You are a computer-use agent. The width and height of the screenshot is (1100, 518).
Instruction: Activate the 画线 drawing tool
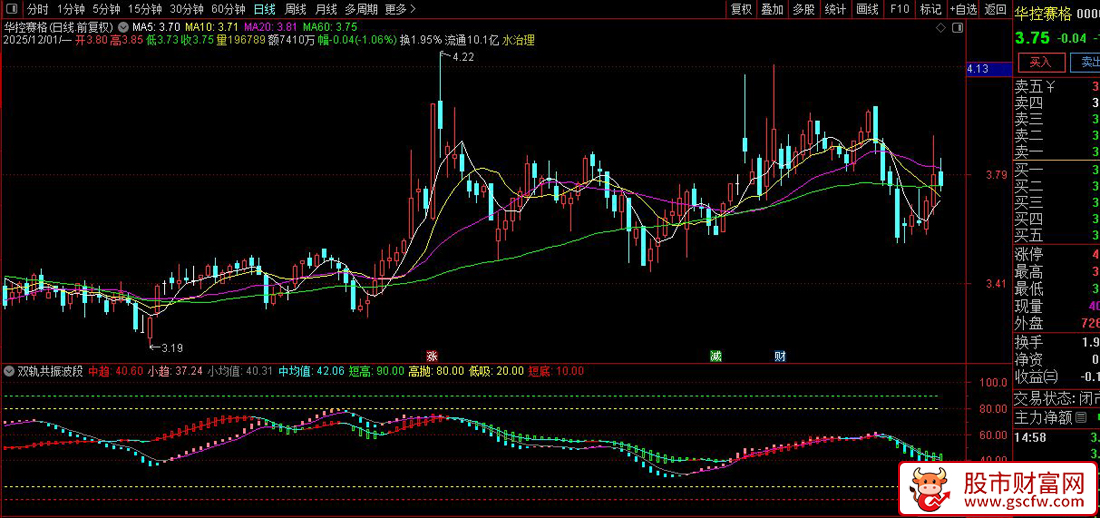coord(868,9)
